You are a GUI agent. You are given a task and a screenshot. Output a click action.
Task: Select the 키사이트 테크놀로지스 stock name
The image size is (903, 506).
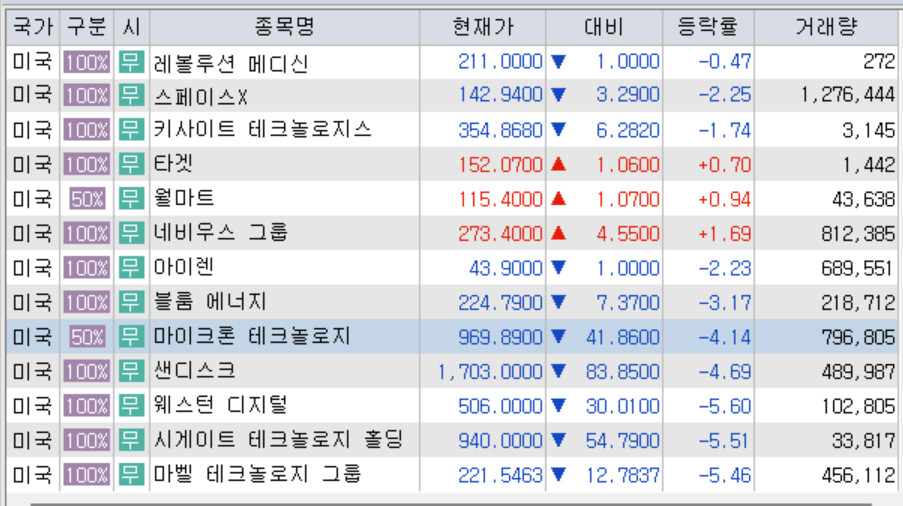tap(263, 130)
